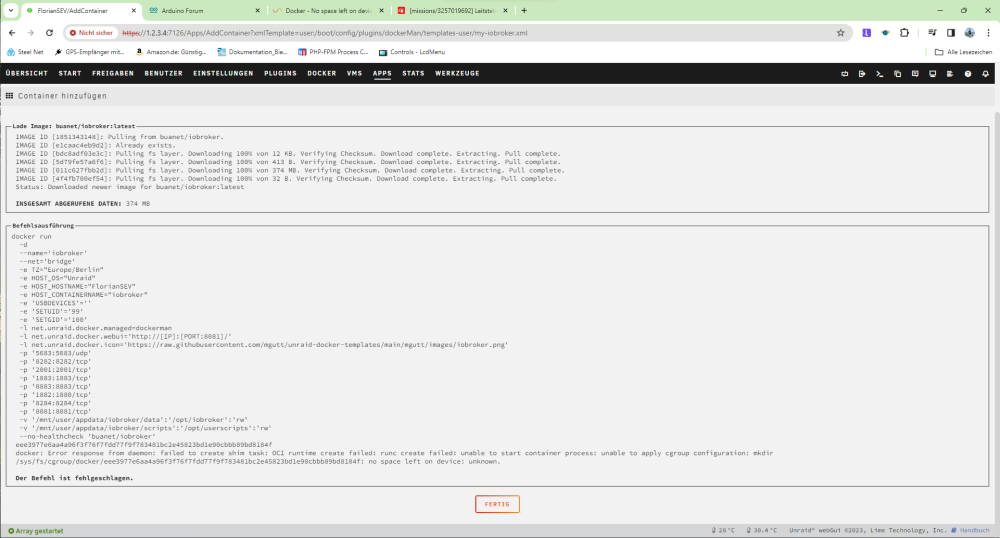Click the logout icon in Unraid navbar
The image size is (1000, 538).
pos(862,74)
